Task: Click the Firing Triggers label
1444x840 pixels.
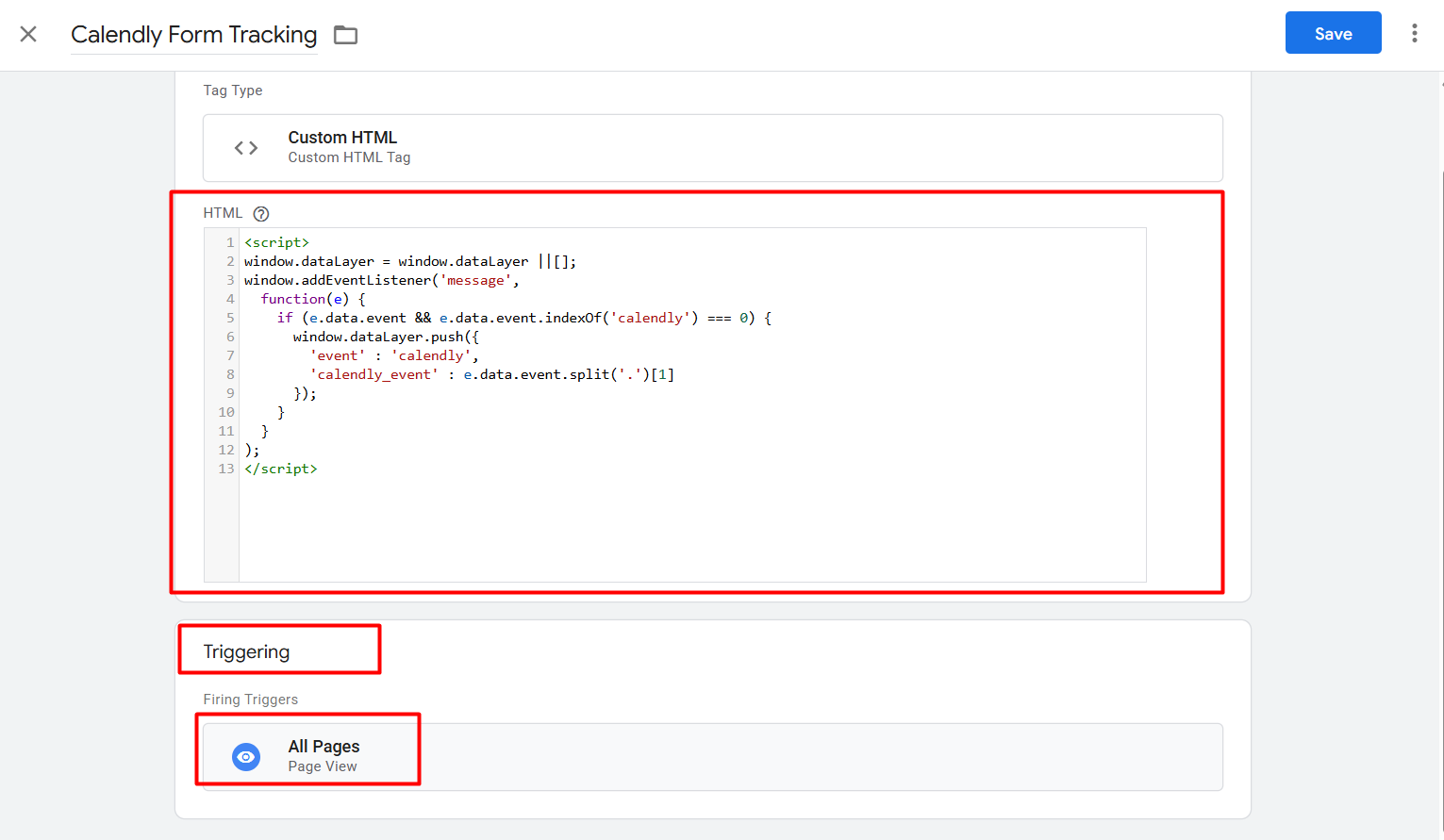Action: tap(251, 700)
